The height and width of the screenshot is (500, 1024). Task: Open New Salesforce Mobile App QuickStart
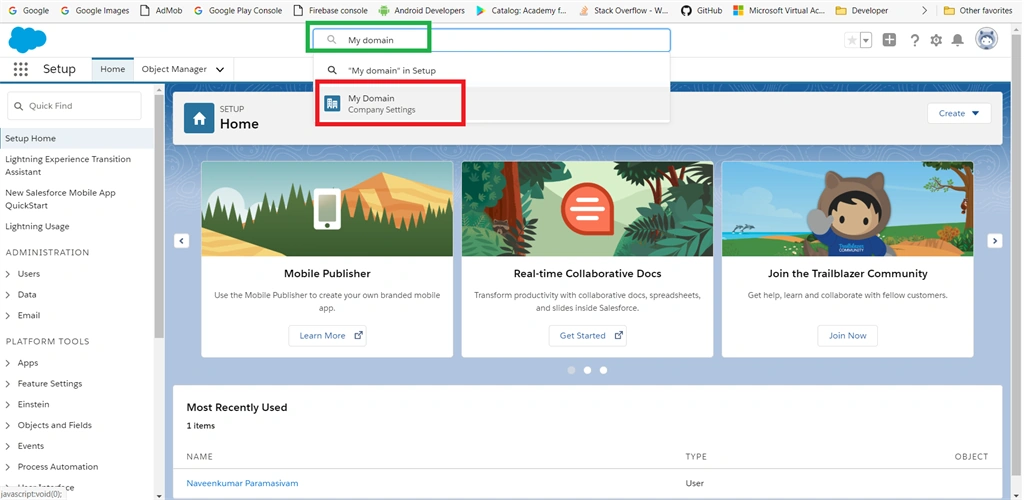pyautogui.click(x=60, y=199)
